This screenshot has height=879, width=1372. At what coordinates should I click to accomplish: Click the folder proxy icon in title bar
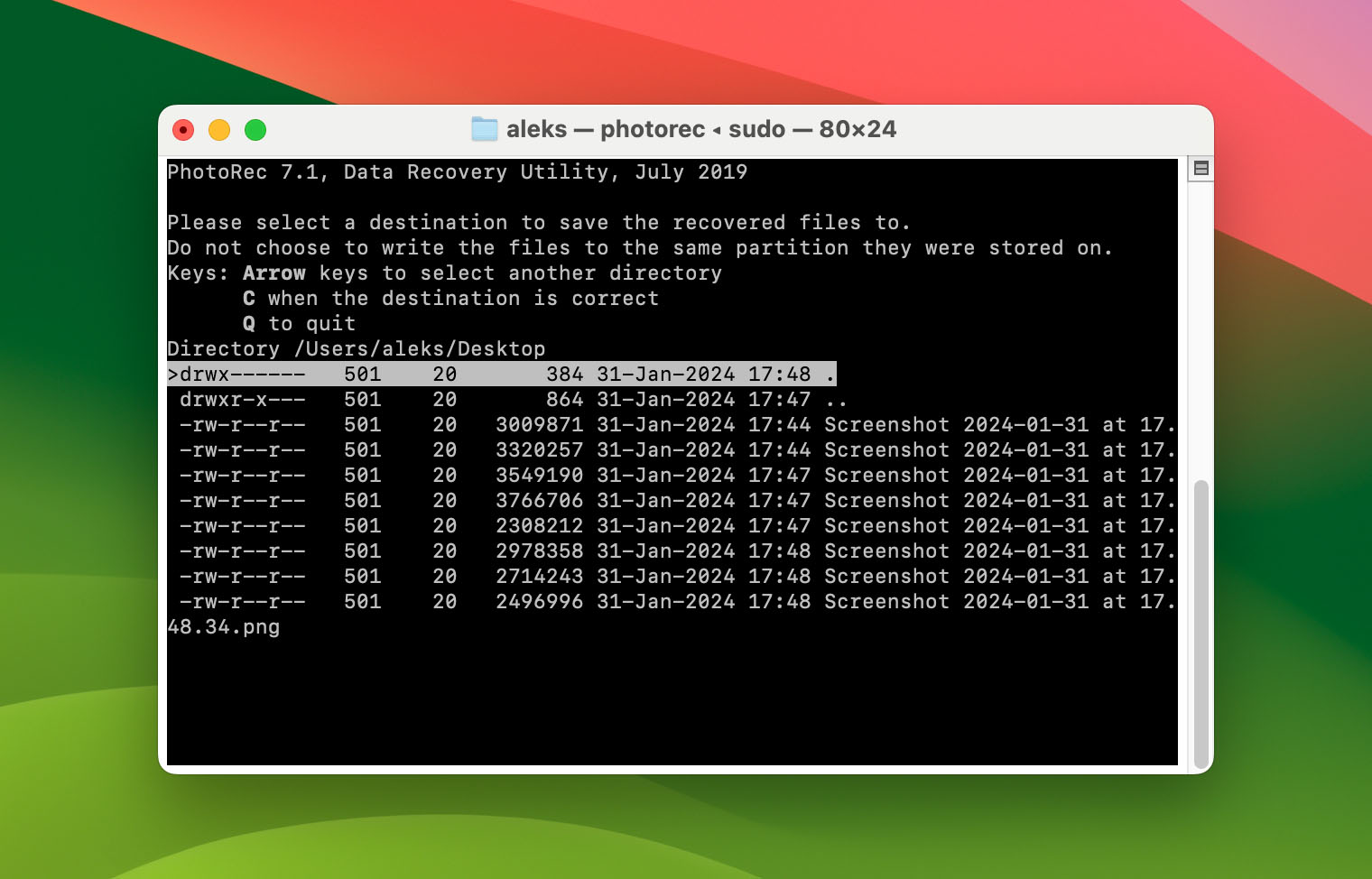(x=485, y=129)
